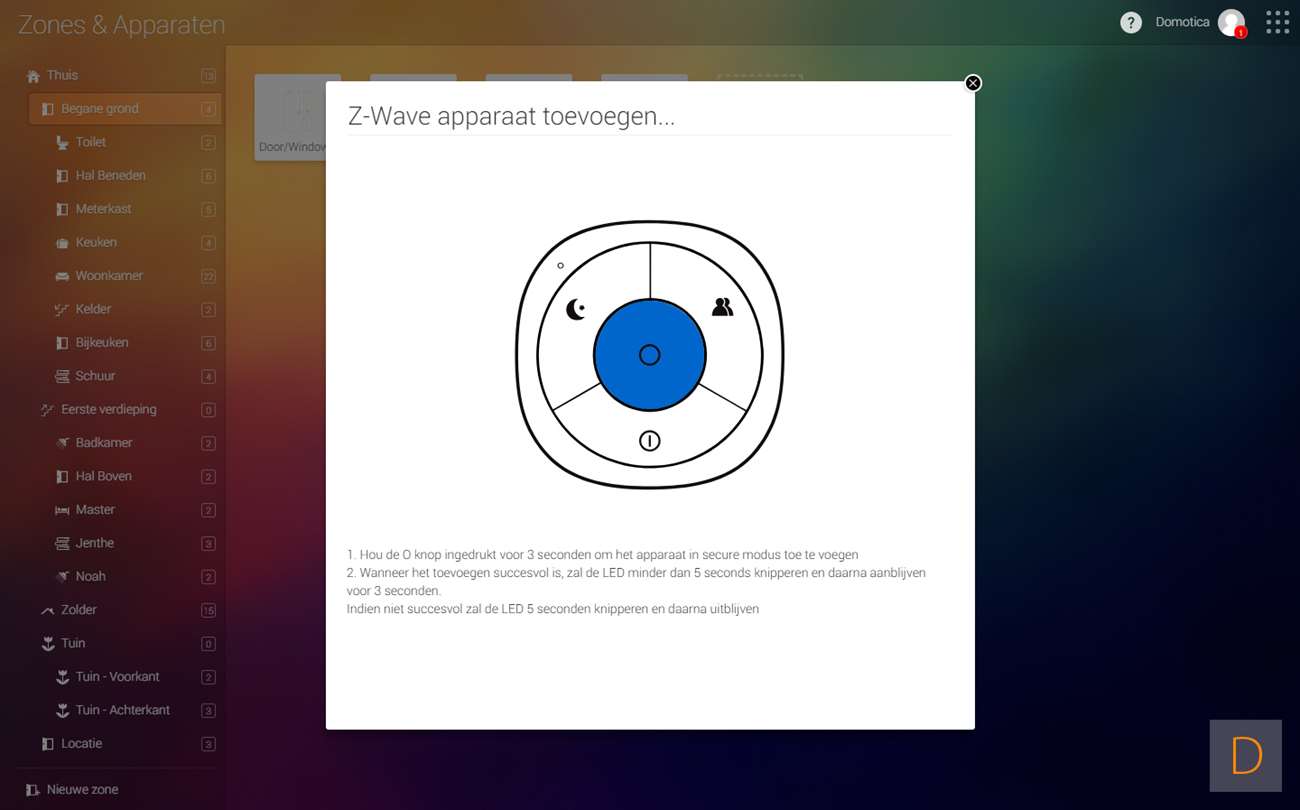
Task: Select the Thuis home zone
Action: click(62, 75)
